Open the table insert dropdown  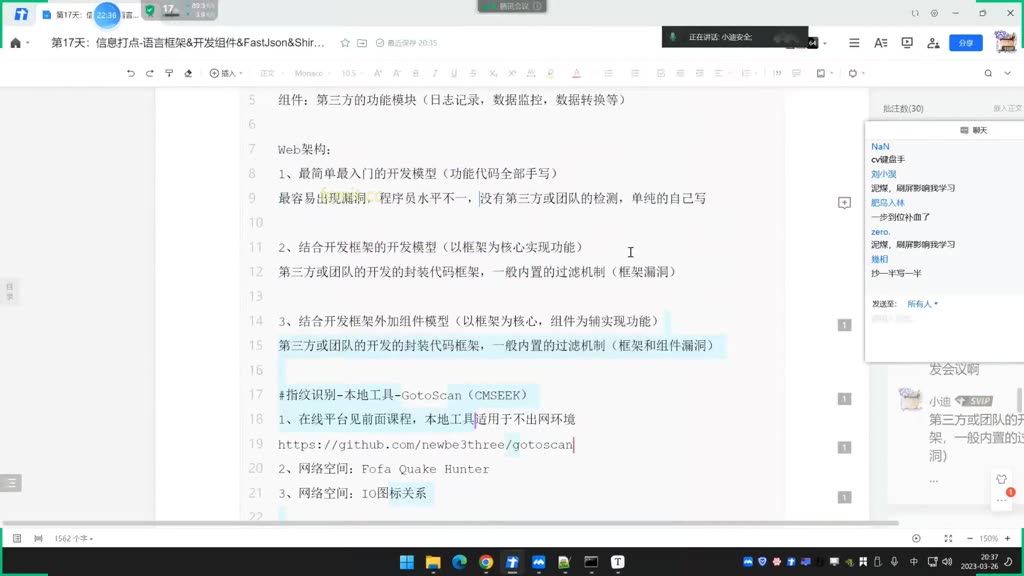[825, 73]
